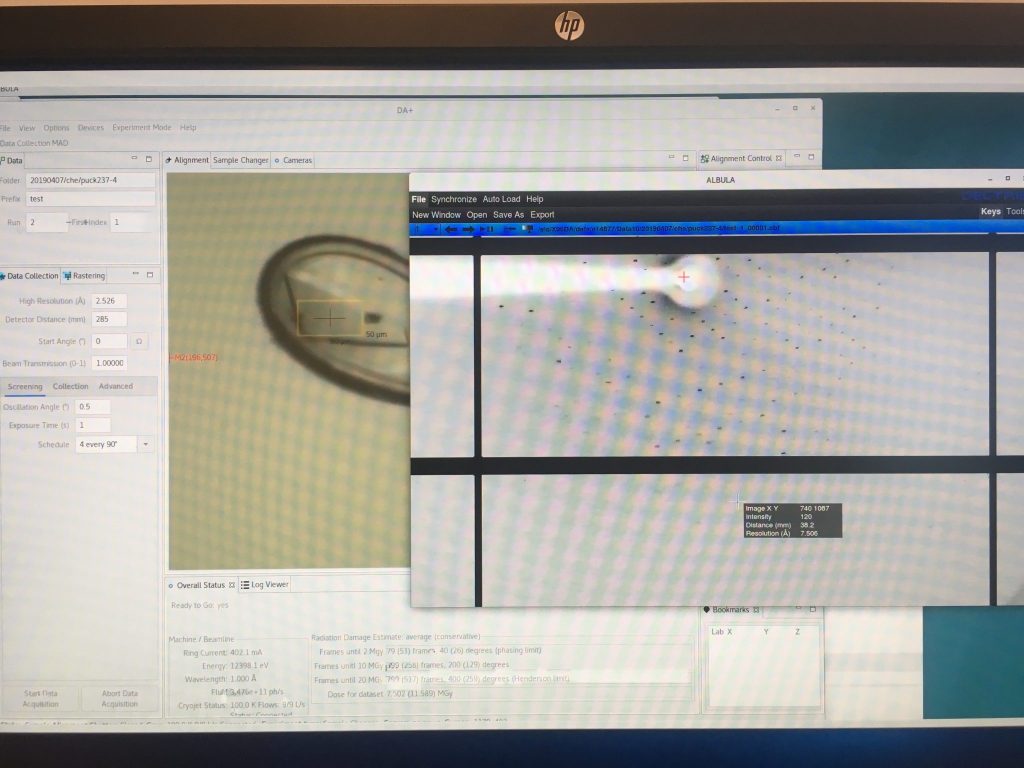Switch to the Collection sub-tab
Image resolution: width=1024 pixels, height=768 pixels.
click(x=70, y=386)
